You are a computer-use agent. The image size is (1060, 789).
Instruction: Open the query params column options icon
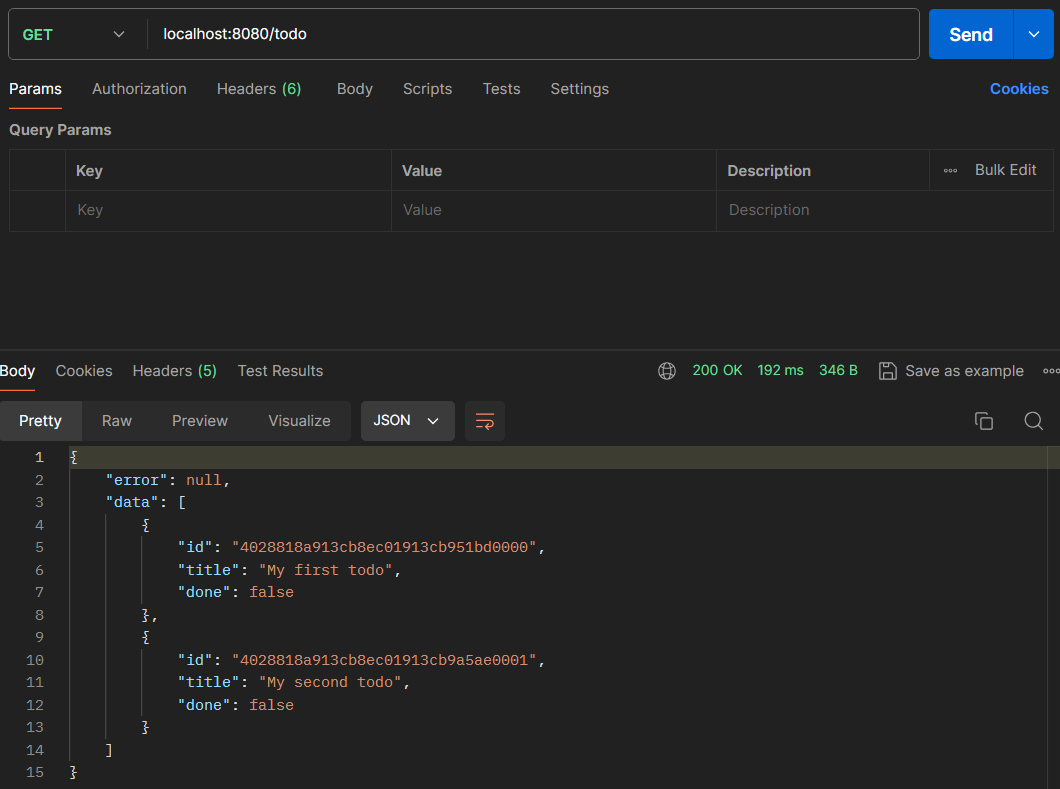click(x=950, y=170)
